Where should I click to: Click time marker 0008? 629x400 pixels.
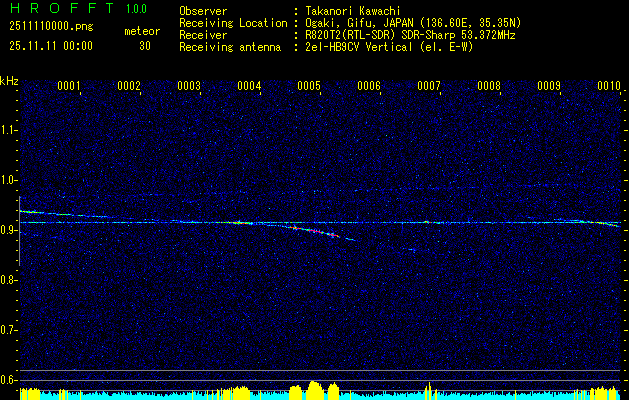tap(489, 86)
